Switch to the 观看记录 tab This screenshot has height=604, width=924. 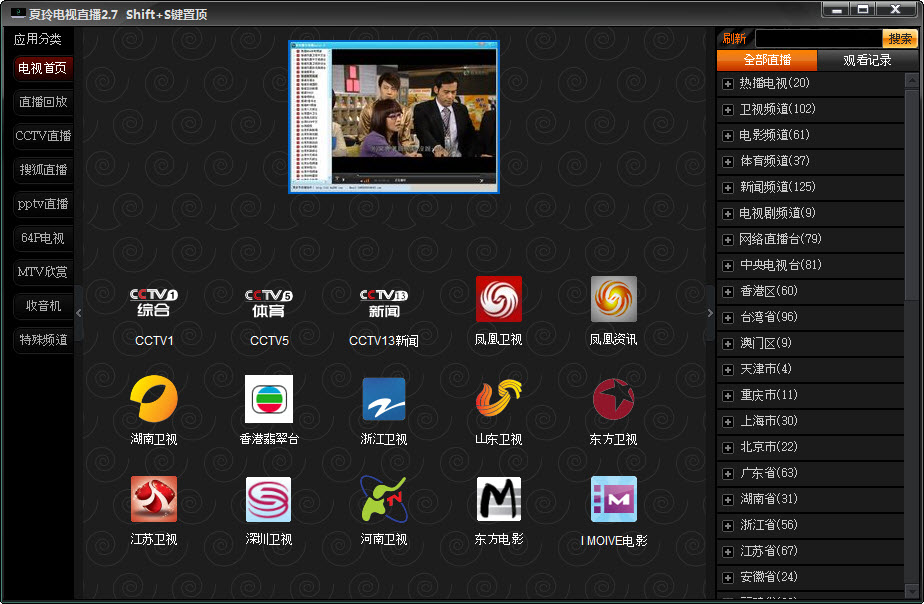[x=867, y=60]
